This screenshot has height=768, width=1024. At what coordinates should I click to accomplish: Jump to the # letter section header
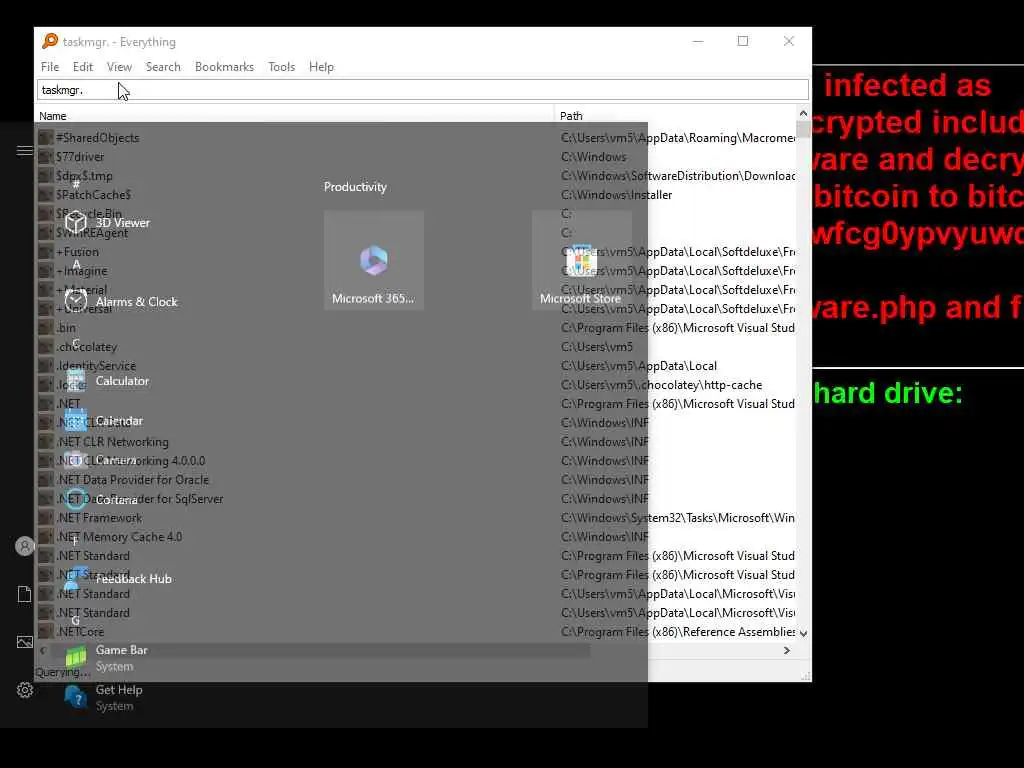point(76,184)
